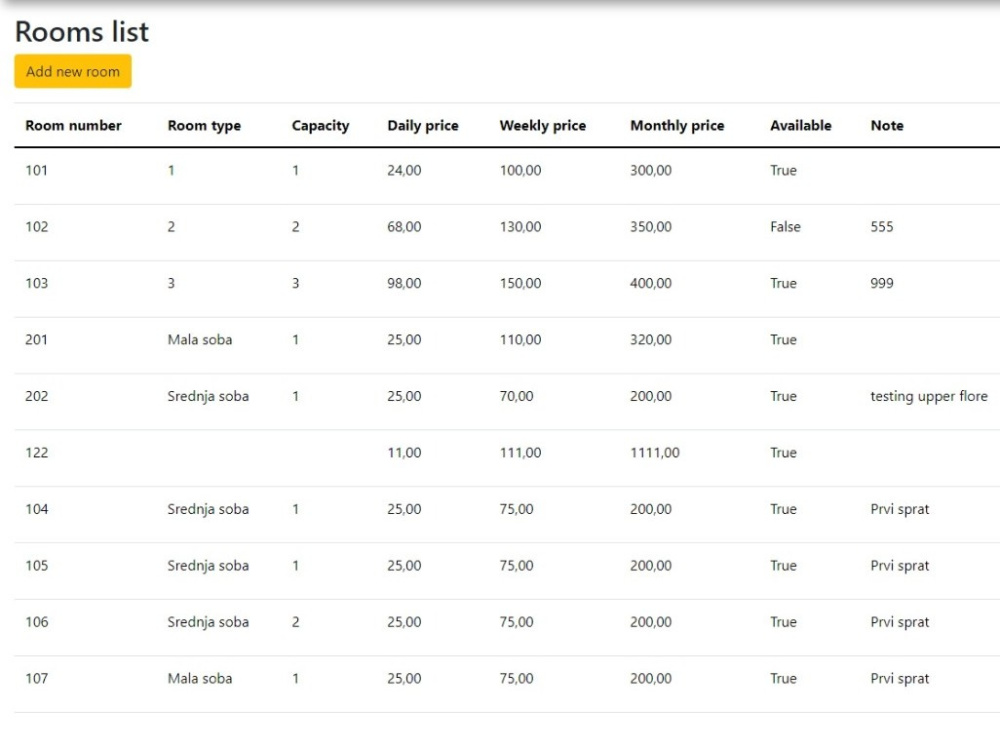This screenshot has height=750, width=1000.
Task: Click the Add new room button
Action: (x=73, y=71)
